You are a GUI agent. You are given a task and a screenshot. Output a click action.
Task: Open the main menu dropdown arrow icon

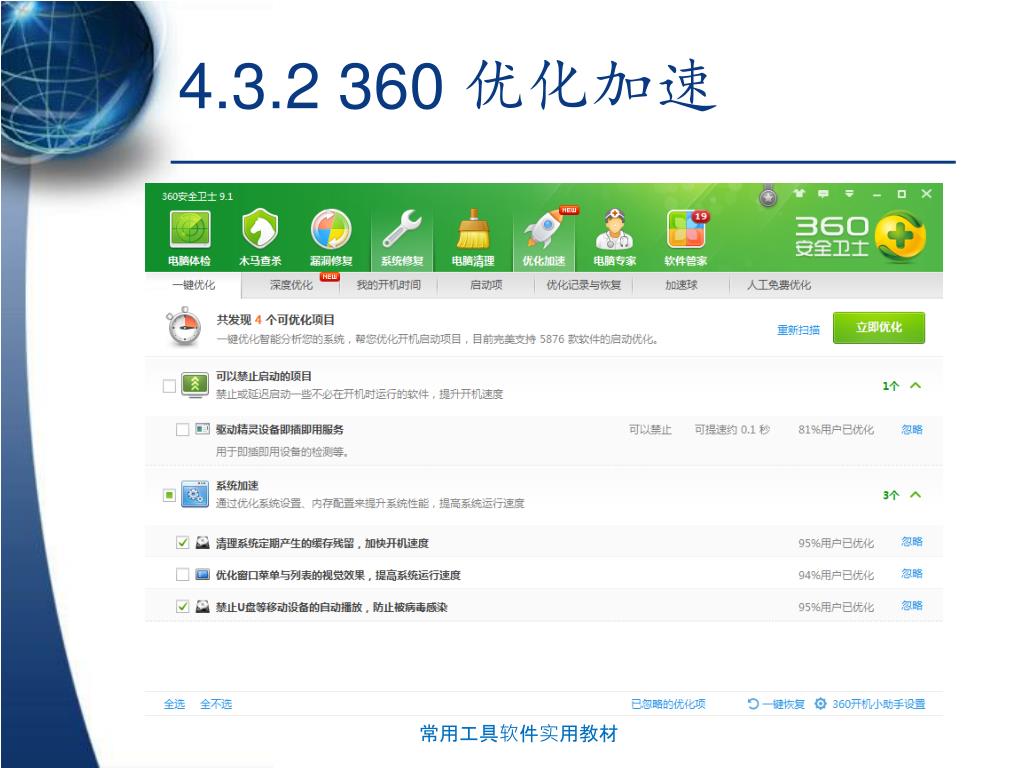849,193
